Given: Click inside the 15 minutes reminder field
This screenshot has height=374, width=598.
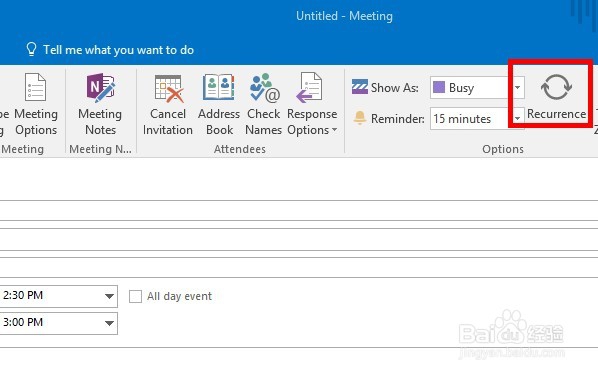Looking at the screenshot, I should point(471,119).
